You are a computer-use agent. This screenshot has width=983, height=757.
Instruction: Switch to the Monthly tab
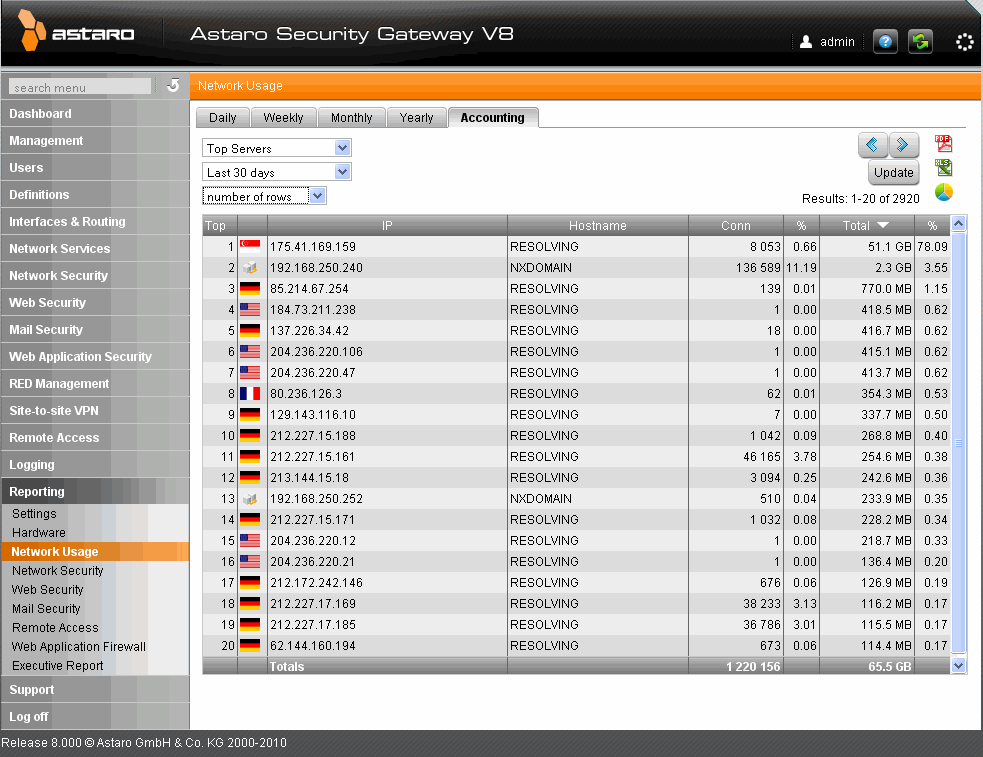point(351,118)
